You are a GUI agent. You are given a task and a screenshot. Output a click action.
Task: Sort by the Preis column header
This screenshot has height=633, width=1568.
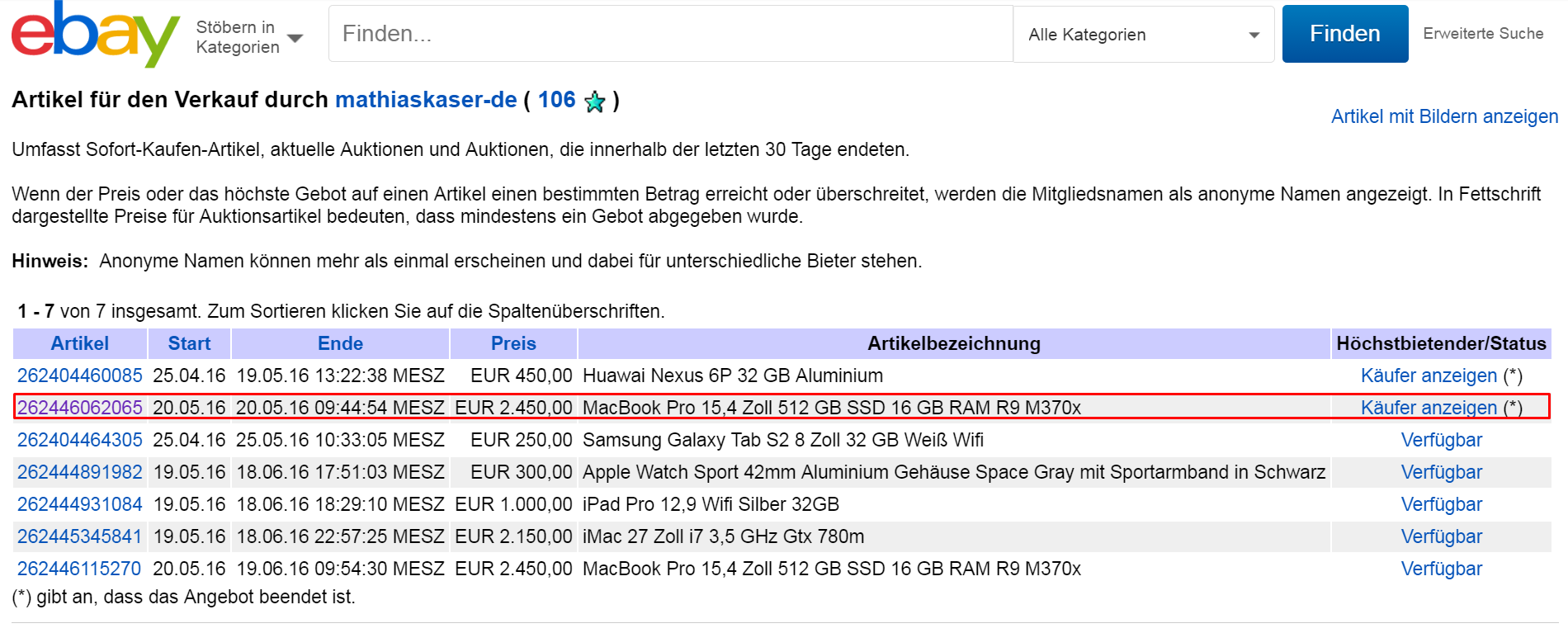pyautogui.click(x=513, y=343)
